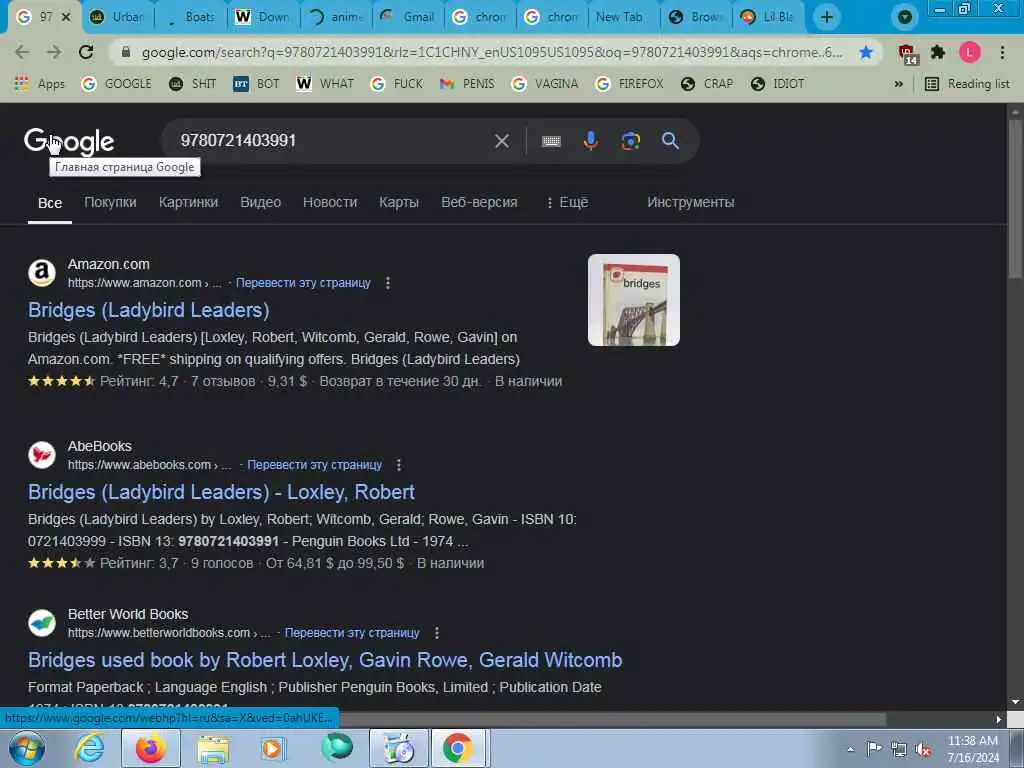Open more options for Amazon result
Screen dimensions: 1024x768
[x=388, y=283]
